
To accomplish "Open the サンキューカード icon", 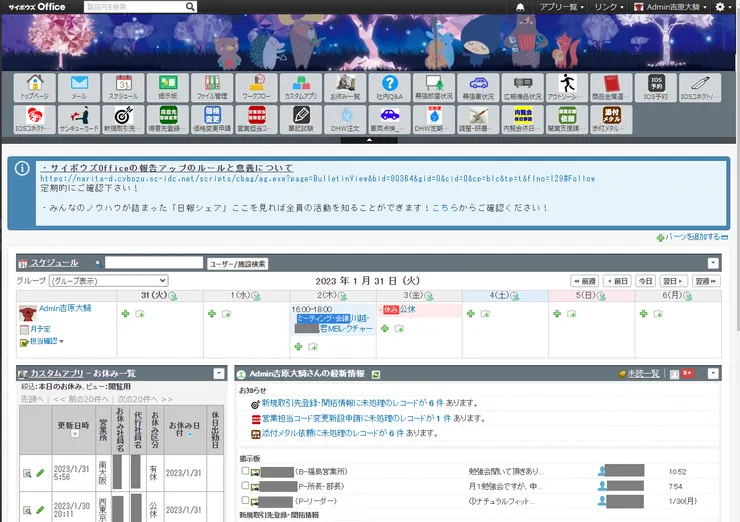I will (x=79, y=120).
